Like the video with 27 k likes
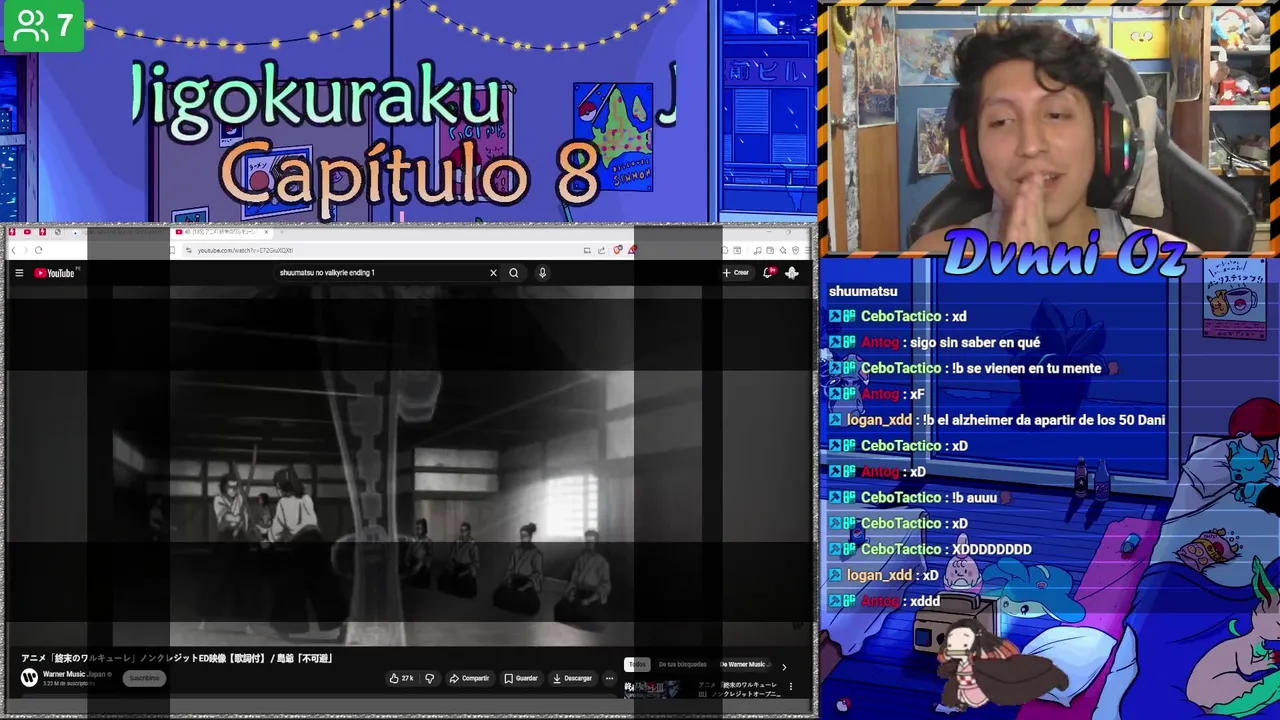This screenshot has width=1280, height=720. pyautogui.click(x=401, y=678)
